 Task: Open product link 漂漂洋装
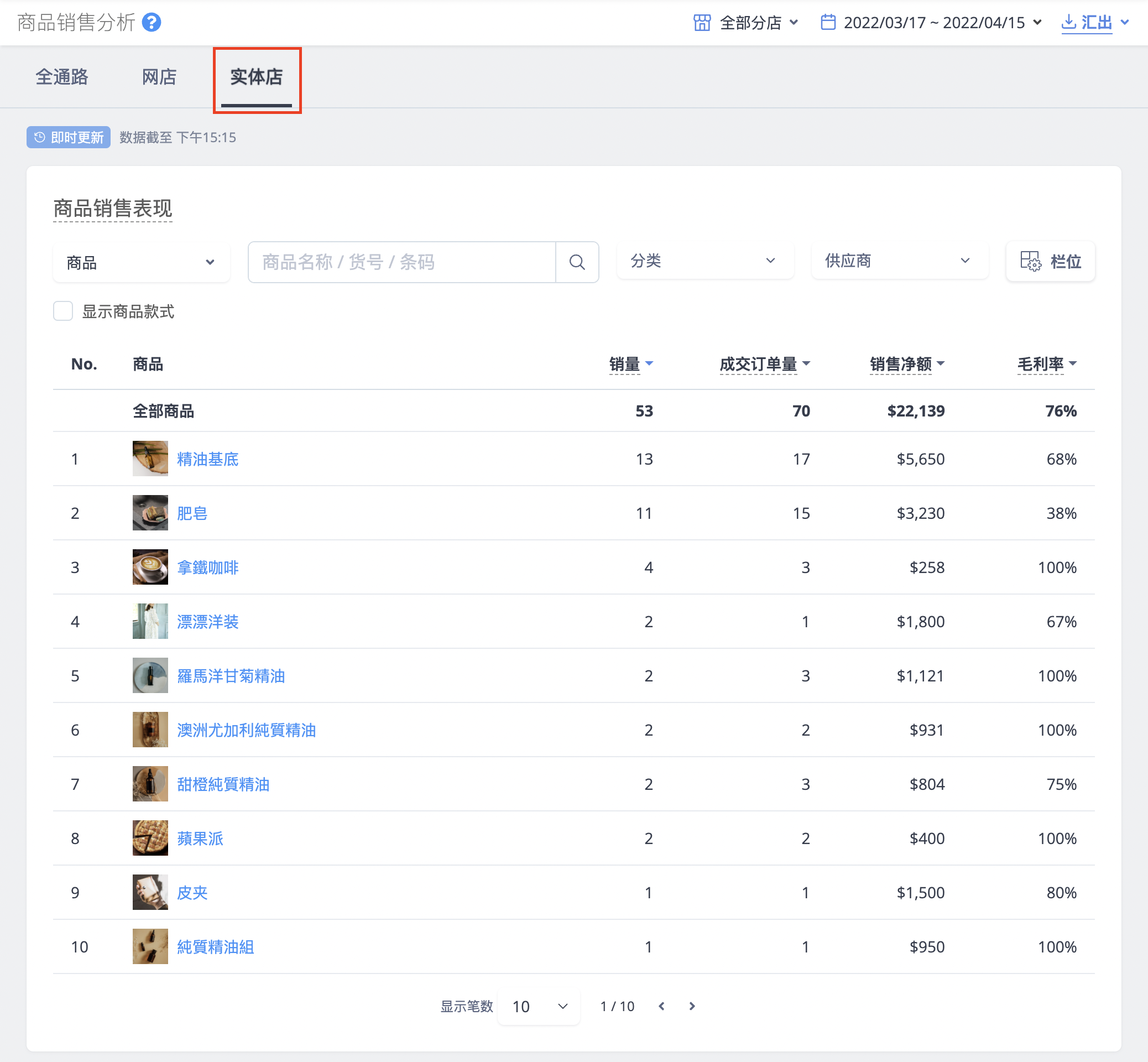[207, 621]
